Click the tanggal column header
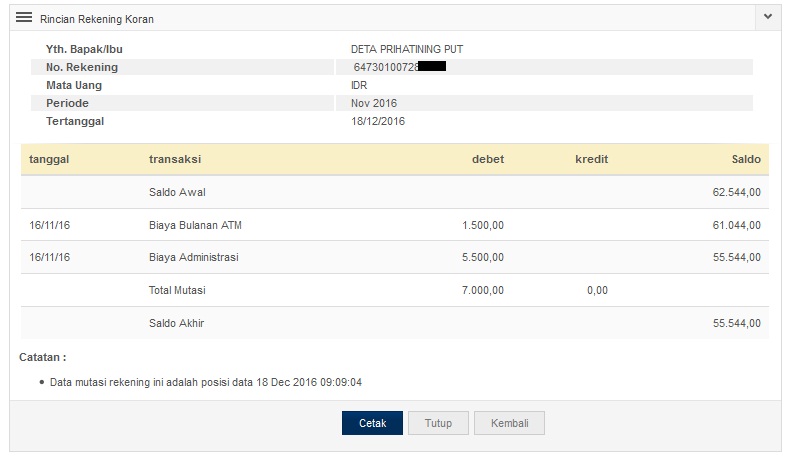The width and height of the screenshot is (791, 462). pyautogui.click(x=48, y=159)
